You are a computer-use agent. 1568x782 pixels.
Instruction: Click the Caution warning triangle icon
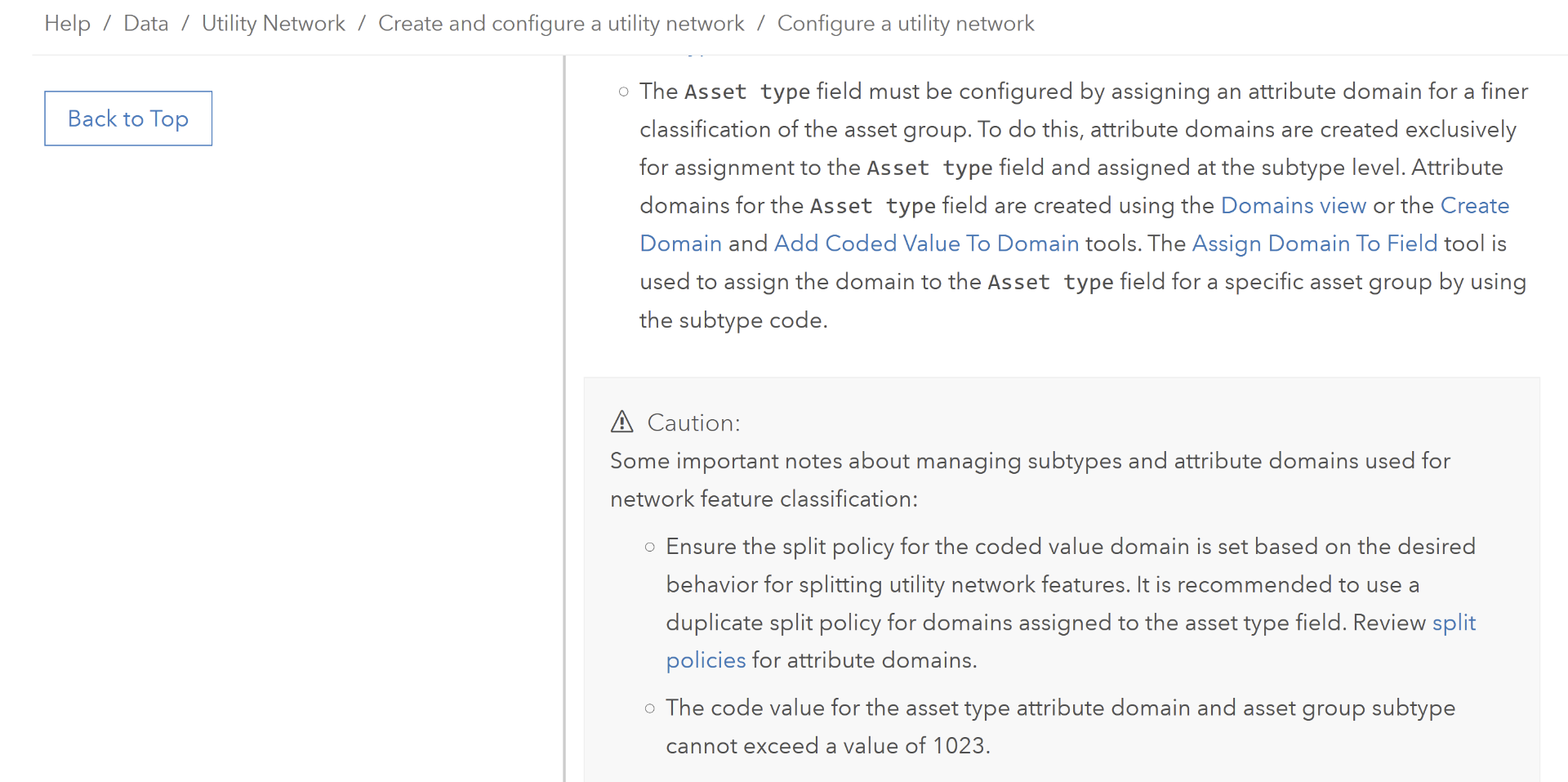[x=621, y=422]
